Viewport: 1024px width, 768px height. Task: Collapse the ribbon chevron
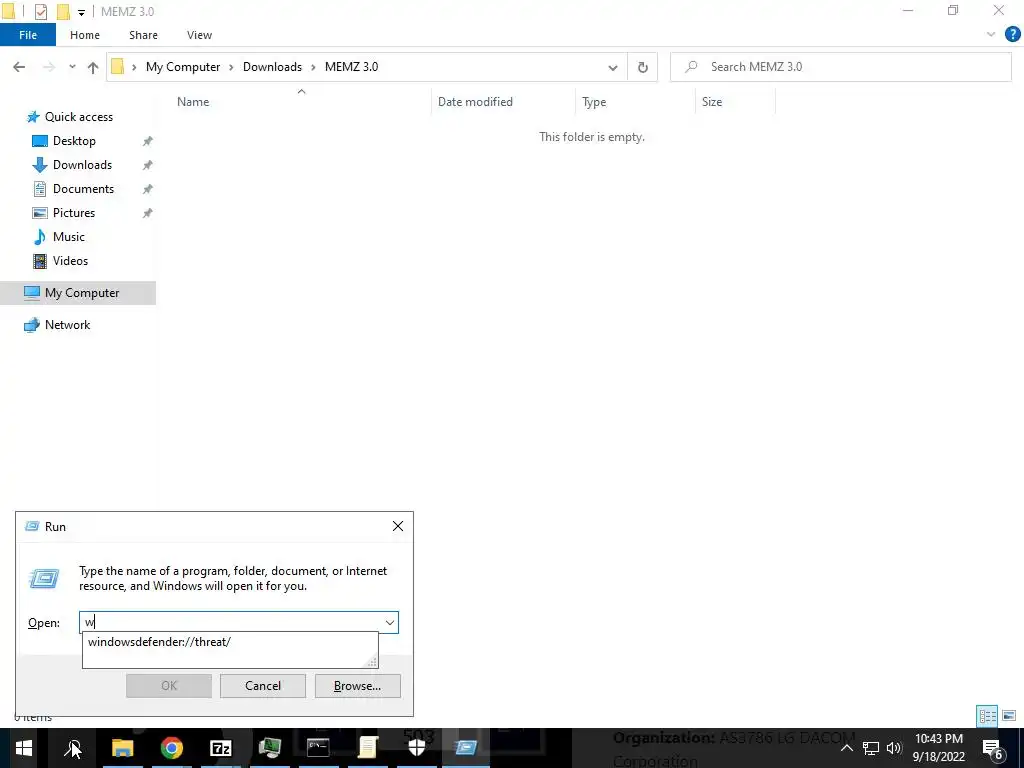pyautogui.click(x=991, y=35)
